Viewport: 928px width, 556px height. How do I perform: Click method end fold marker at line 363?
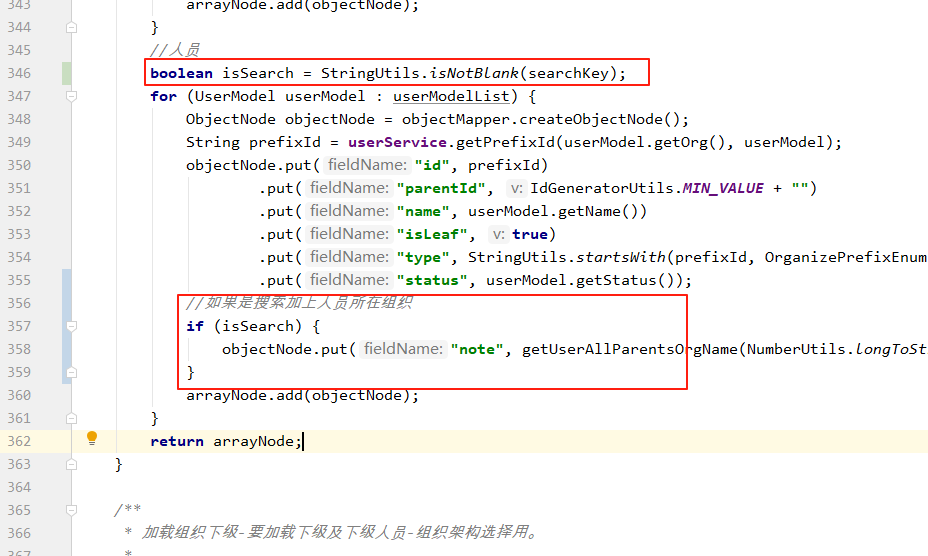pos(72,464)
